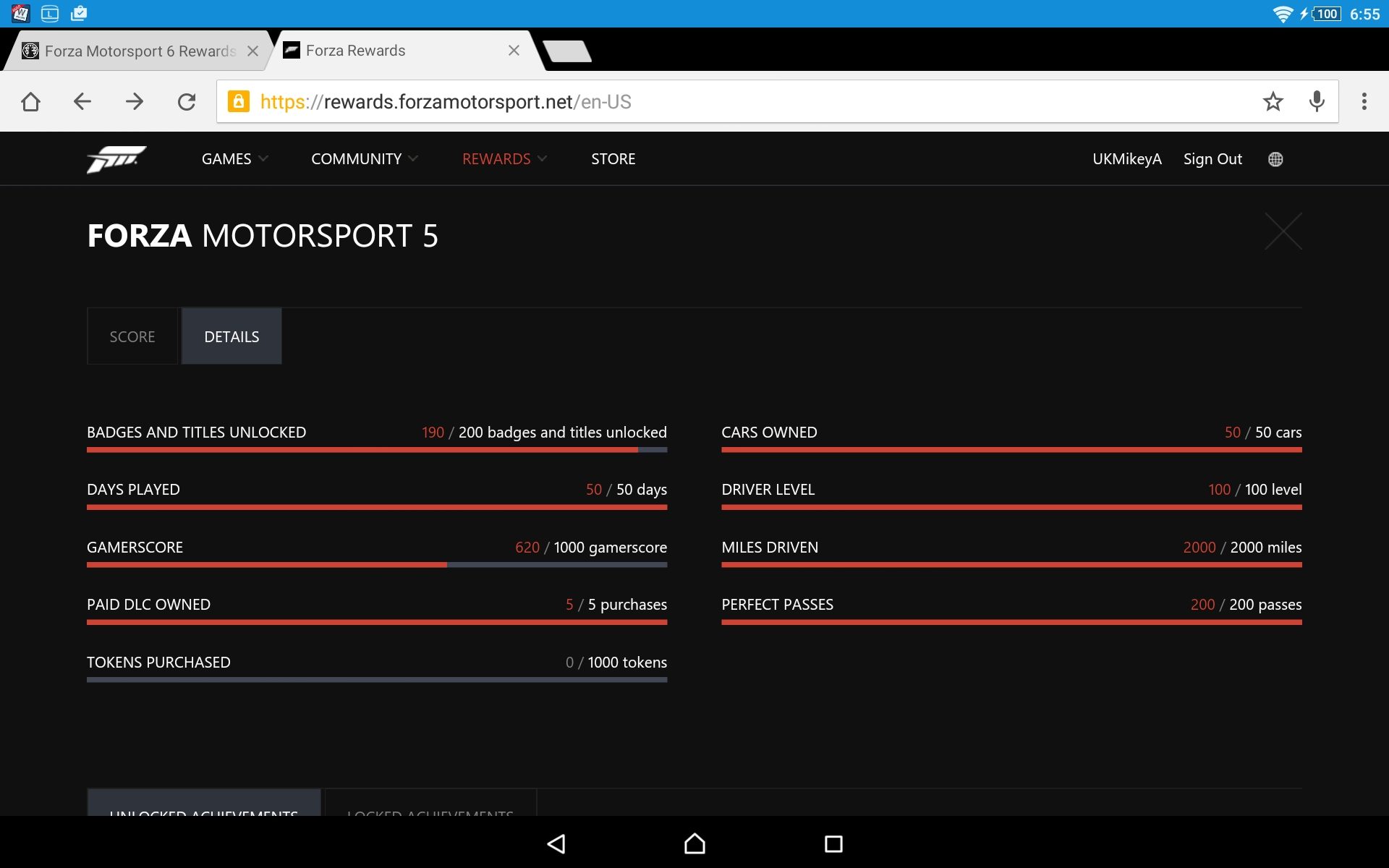
Task: Open the language globe icon
Action: click(1275, 159)
